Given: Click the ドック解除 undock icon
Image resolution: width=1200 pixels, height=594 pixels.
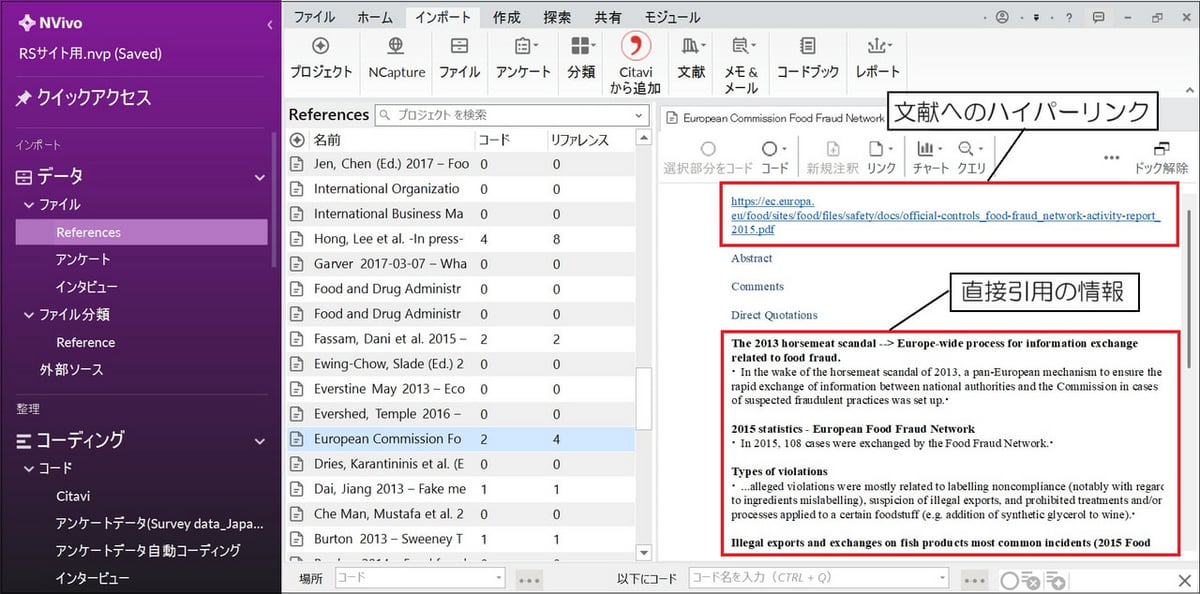Looking at the screenshot, I should pyautogui.click(x=1160, y=150).
